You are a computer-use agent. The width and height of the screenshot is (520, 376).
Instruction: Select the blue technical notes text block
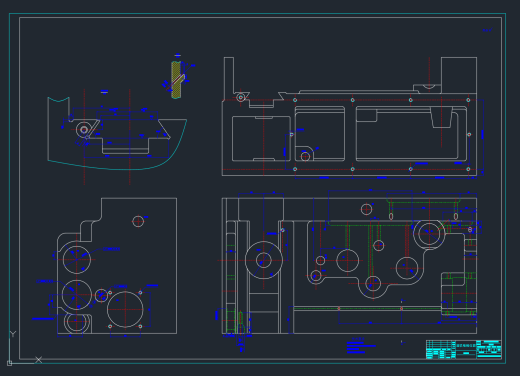(x=361, y=346)
